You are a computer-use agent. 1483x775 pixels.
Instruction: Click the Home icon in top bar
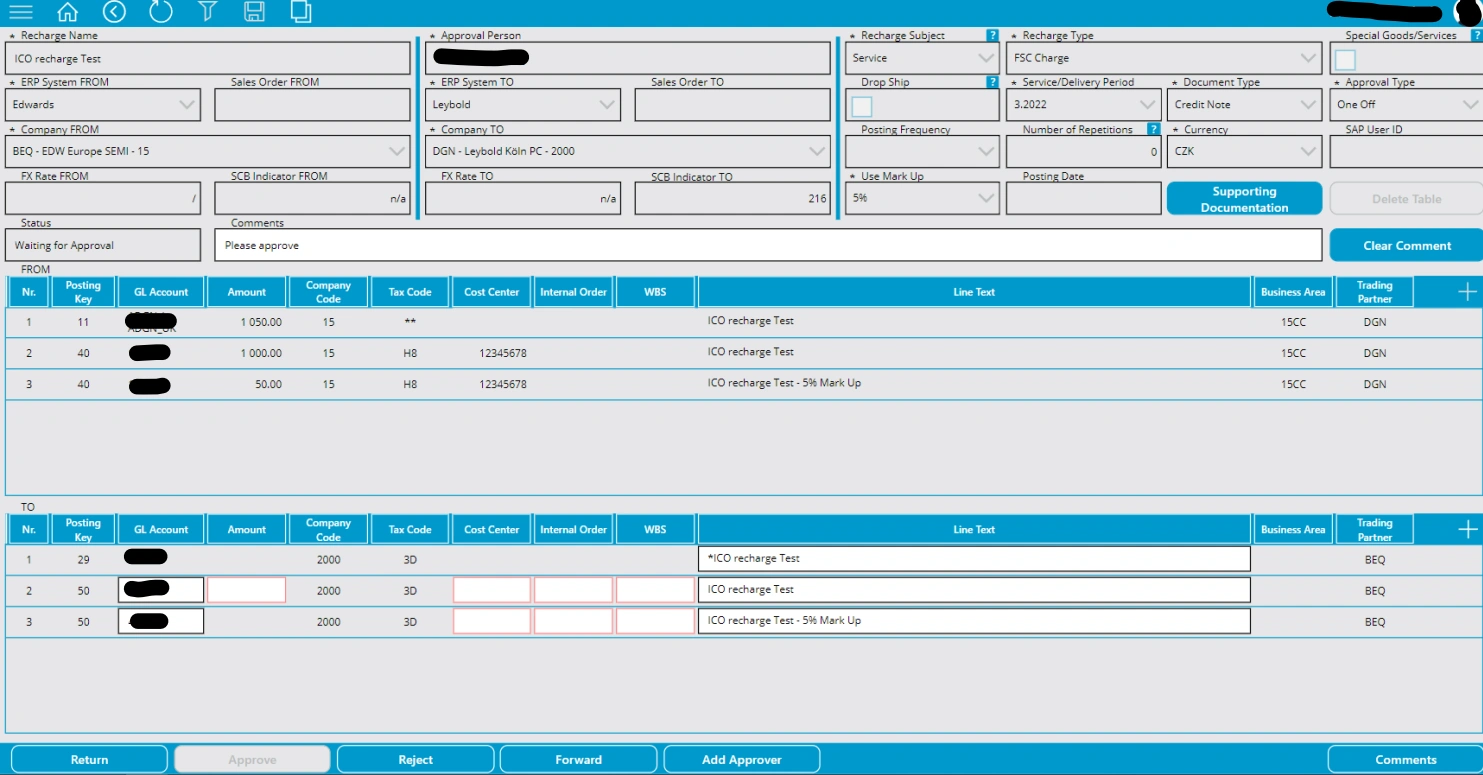pos(67,12)
